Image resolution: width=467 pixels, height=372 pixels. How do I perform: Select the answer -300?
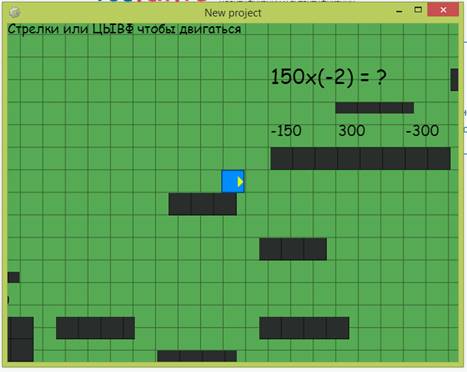tap(422, 131)
